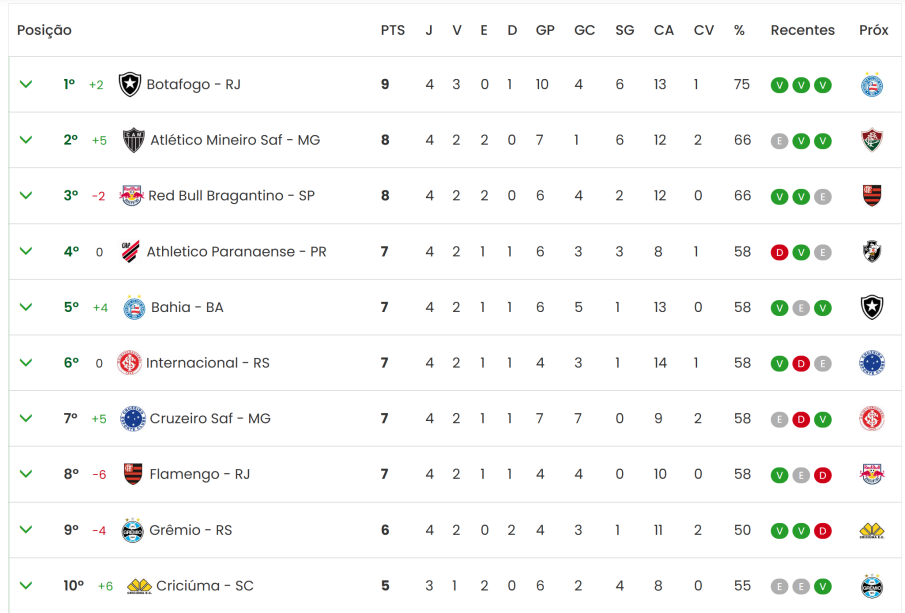
Task: Click the Flamengo club crest
Action: tap(133, 474)
